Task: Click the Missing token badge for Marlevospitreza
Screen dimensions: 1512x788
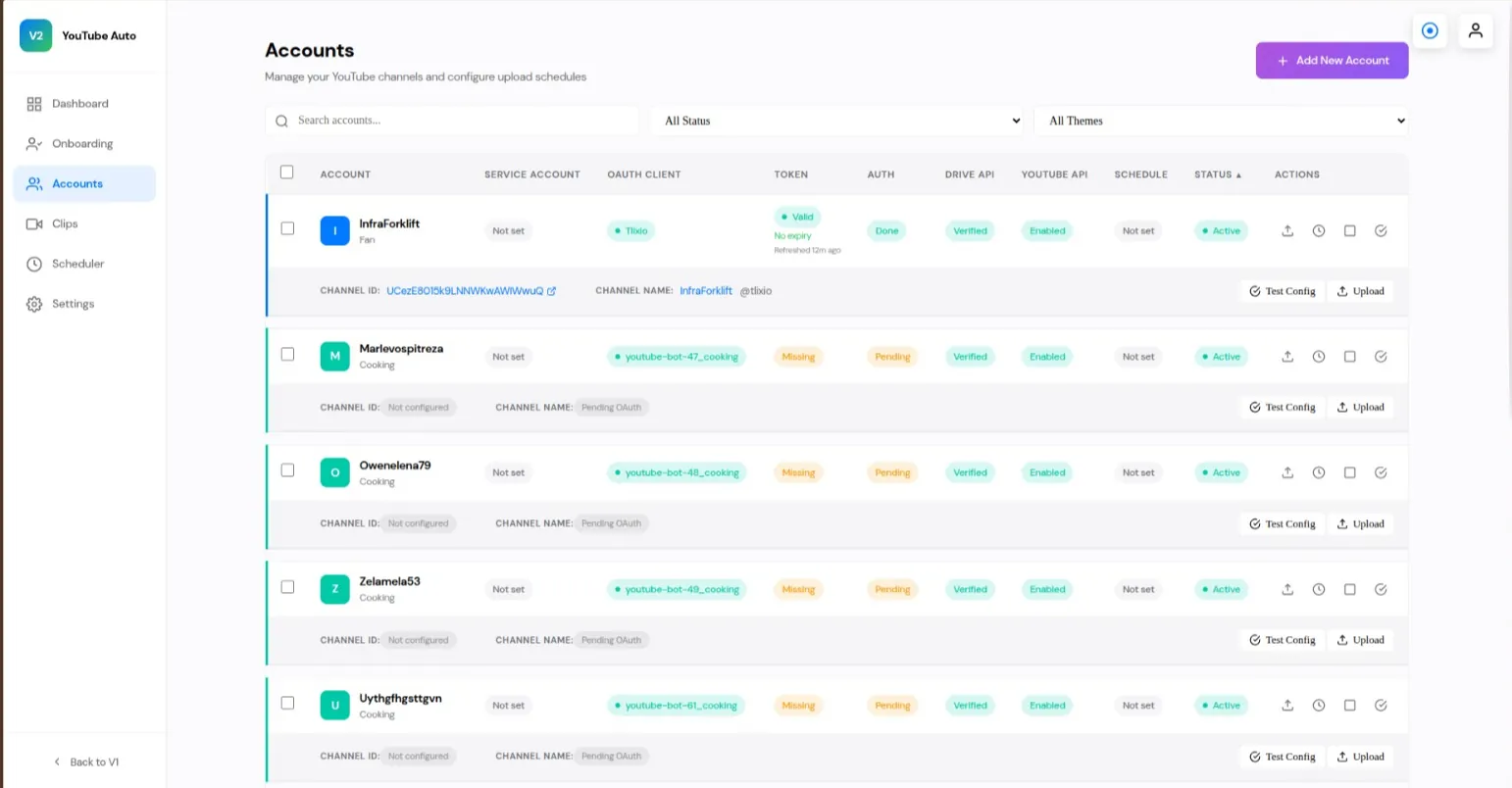Action: [798, 357]
